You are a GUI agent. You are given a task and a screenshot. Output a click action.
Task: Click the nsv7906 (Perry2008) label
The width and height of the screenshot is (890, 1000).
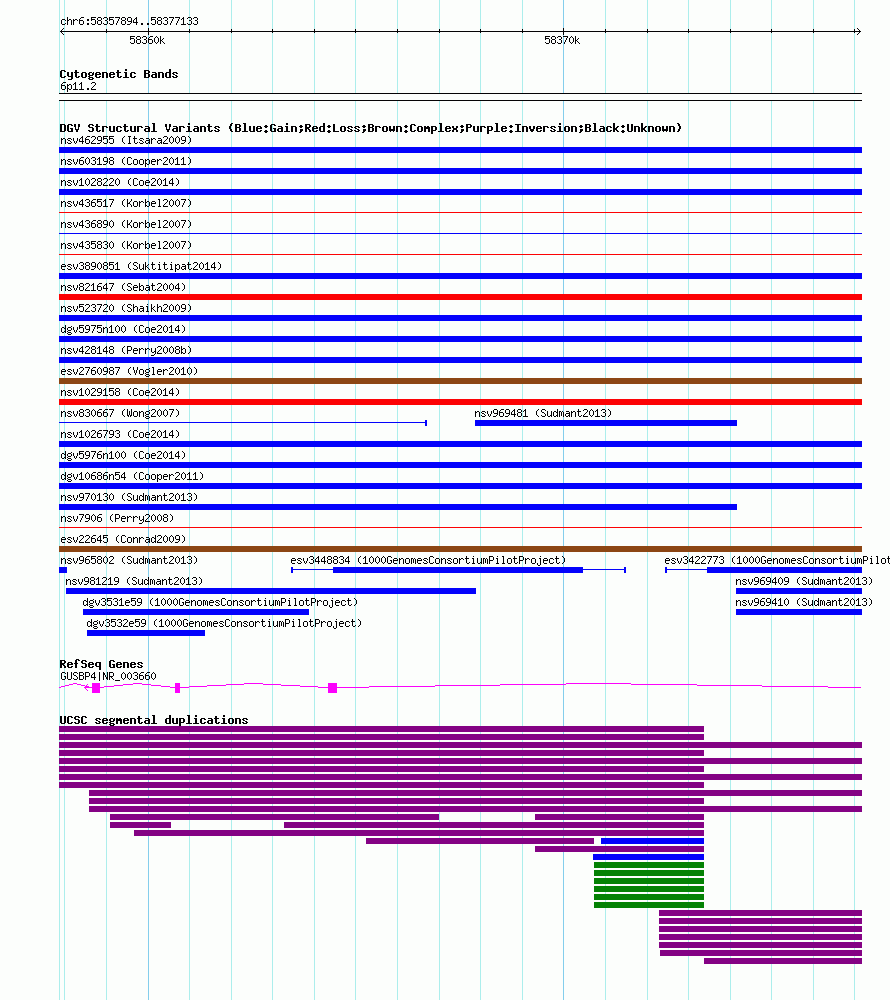[117, 519]
